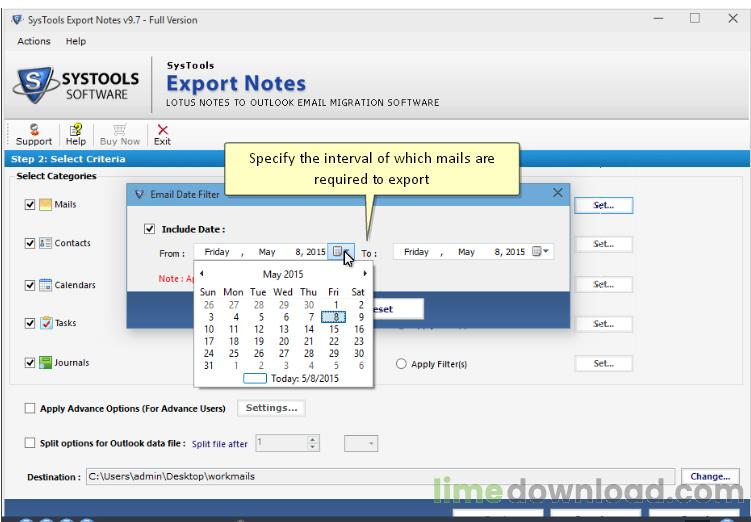Viewport: 751px width, 522px height.
Task: Click the Tasks checklist icon
Action: tap(46, 323)
